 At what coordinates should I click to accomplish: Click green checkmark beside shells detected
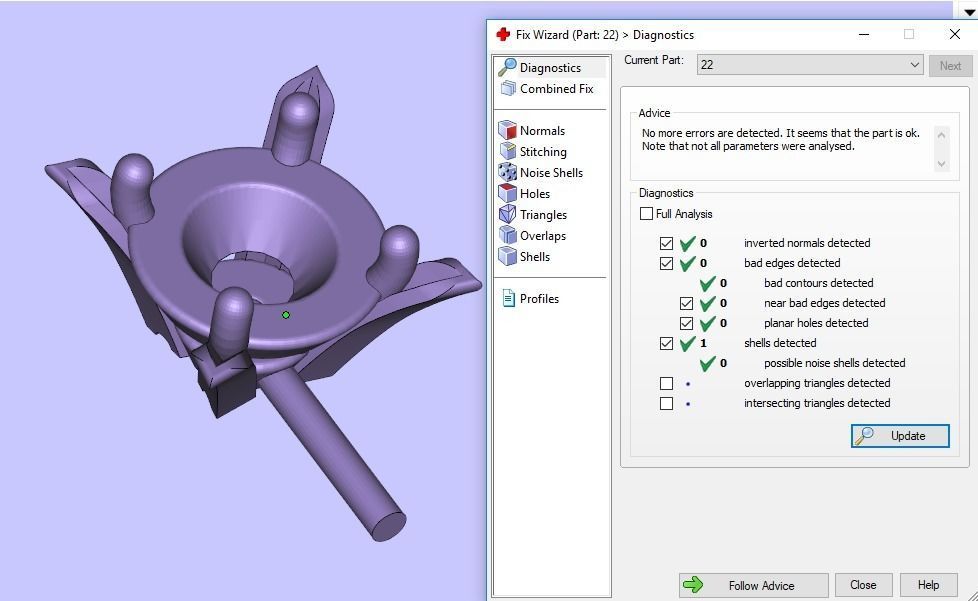pyautogui.click(x=687, y=343)
